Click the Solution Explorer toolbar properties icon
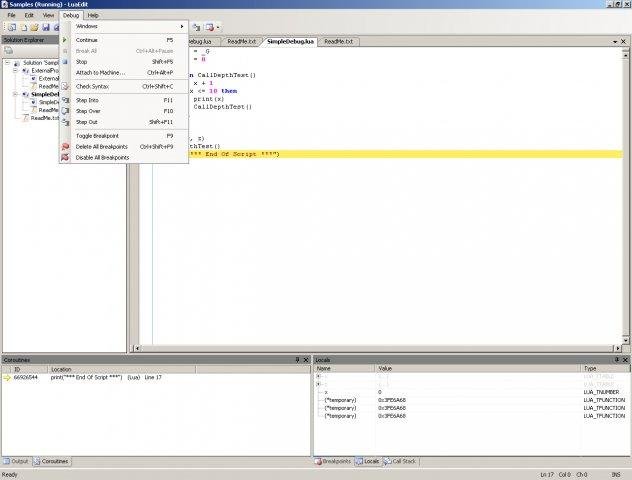632x480 pixels. coord(8,50)
